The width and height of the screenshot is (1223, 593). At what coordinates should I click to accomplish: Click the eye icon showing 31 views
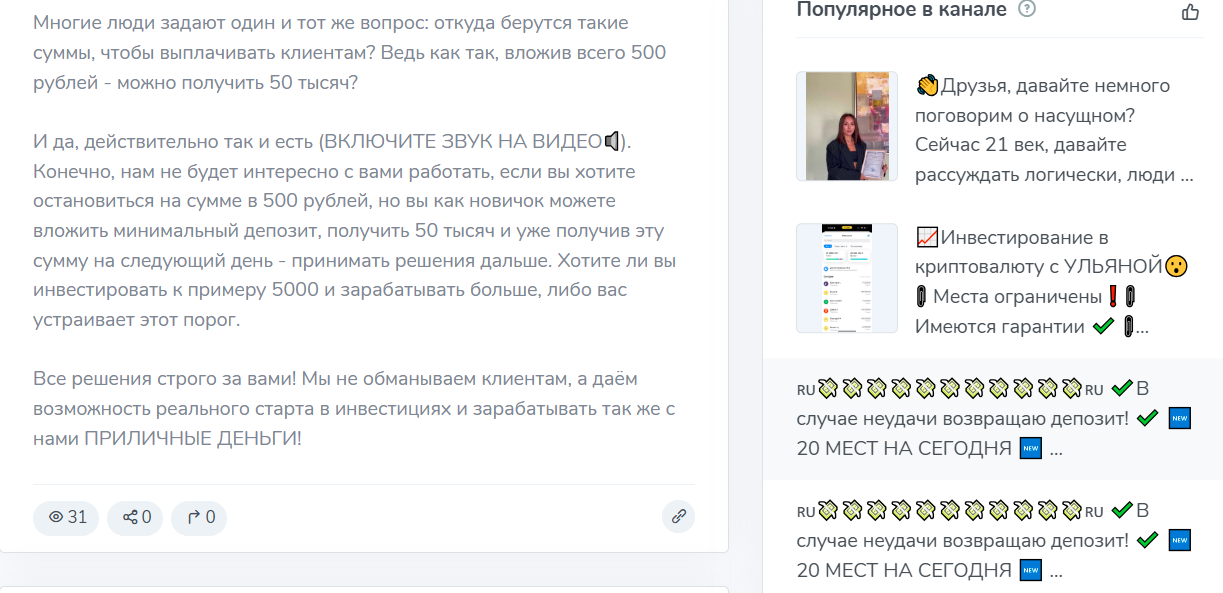pos(65,518)
